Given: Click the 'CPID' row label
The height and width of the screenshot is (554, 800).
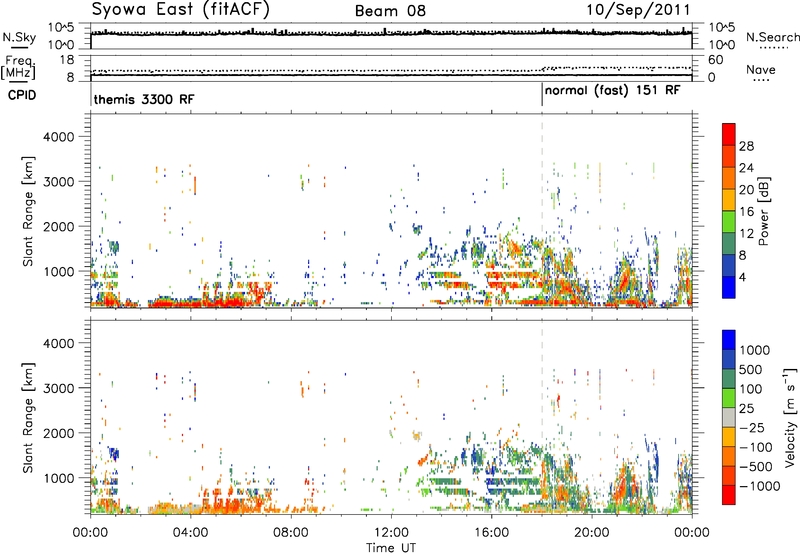Looking at the screenshot, I should 22,95.
